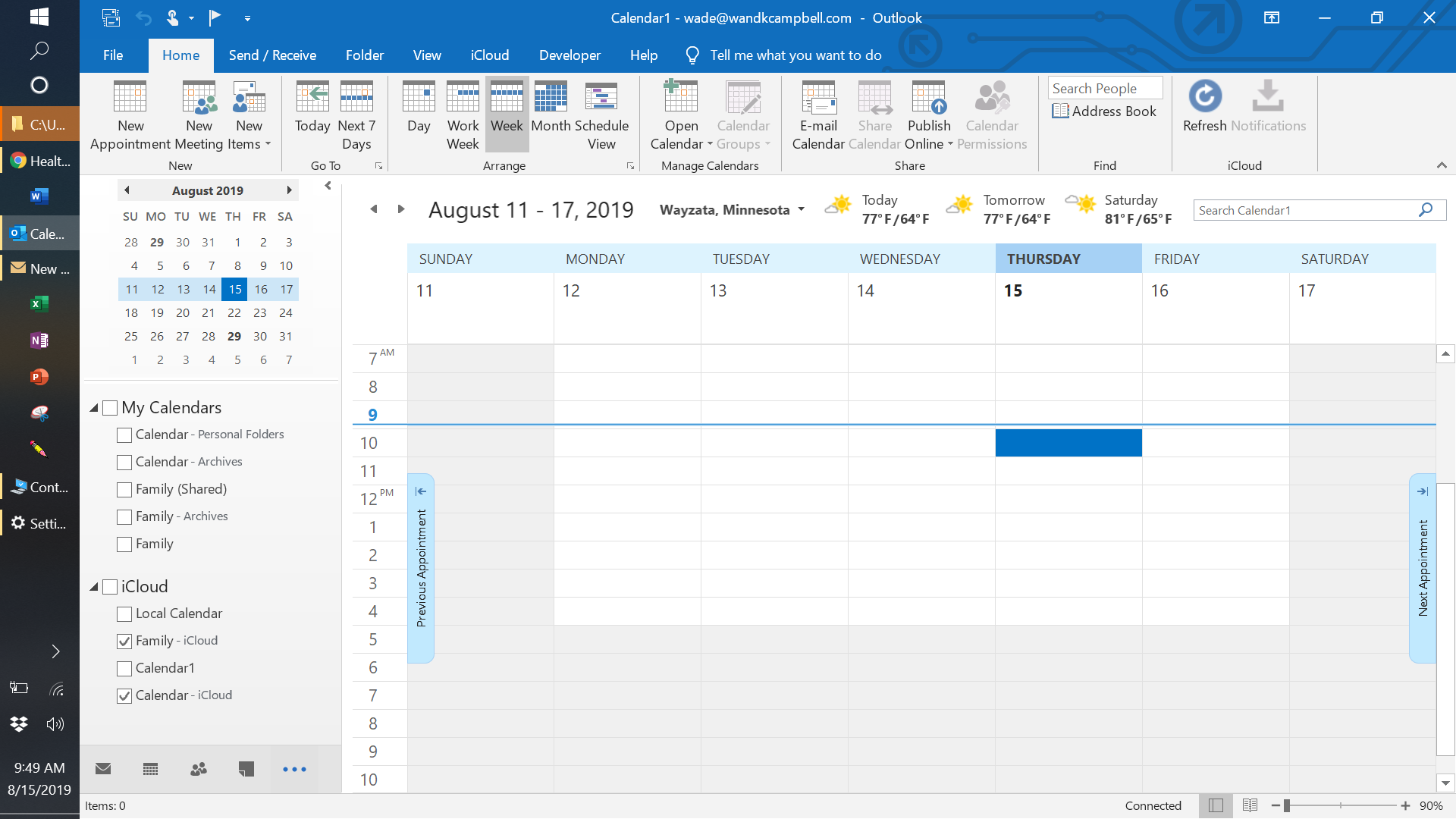Expand the Open Calendar dropdown
Image resolution: width=1456 pixels, height=819 pixels.
(x=710, y=144)
